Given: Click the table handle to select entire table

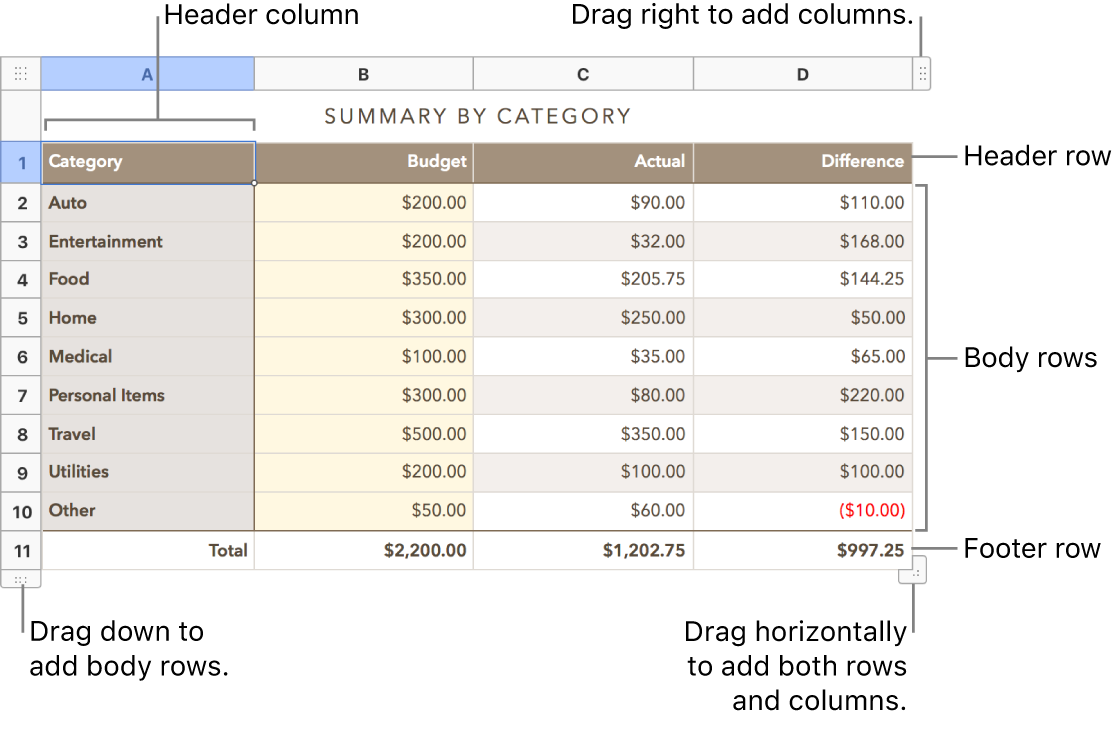Looking at the screenshot, I should click(20, 73).
